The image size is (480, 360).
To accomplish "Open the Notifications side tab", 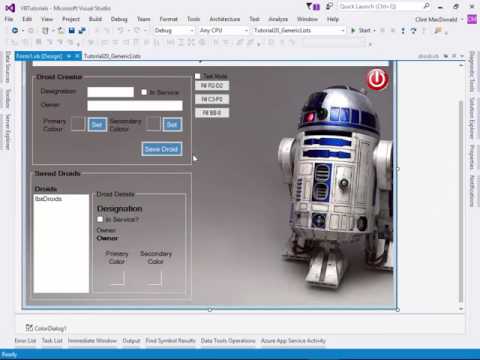I will click(x=472, y=190).
